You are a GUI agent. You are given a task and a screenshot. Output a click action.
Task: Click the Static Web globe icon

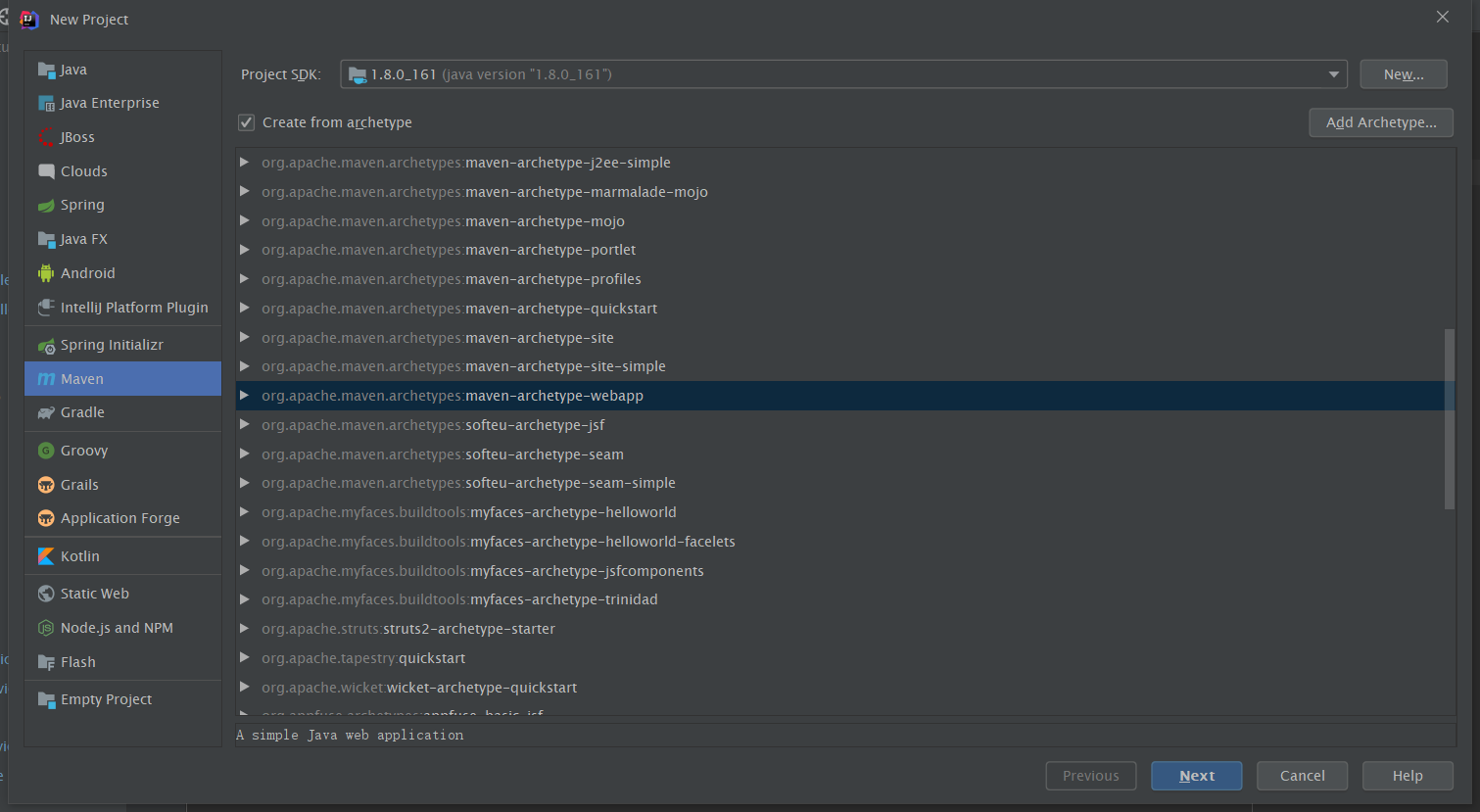[46, 594]
